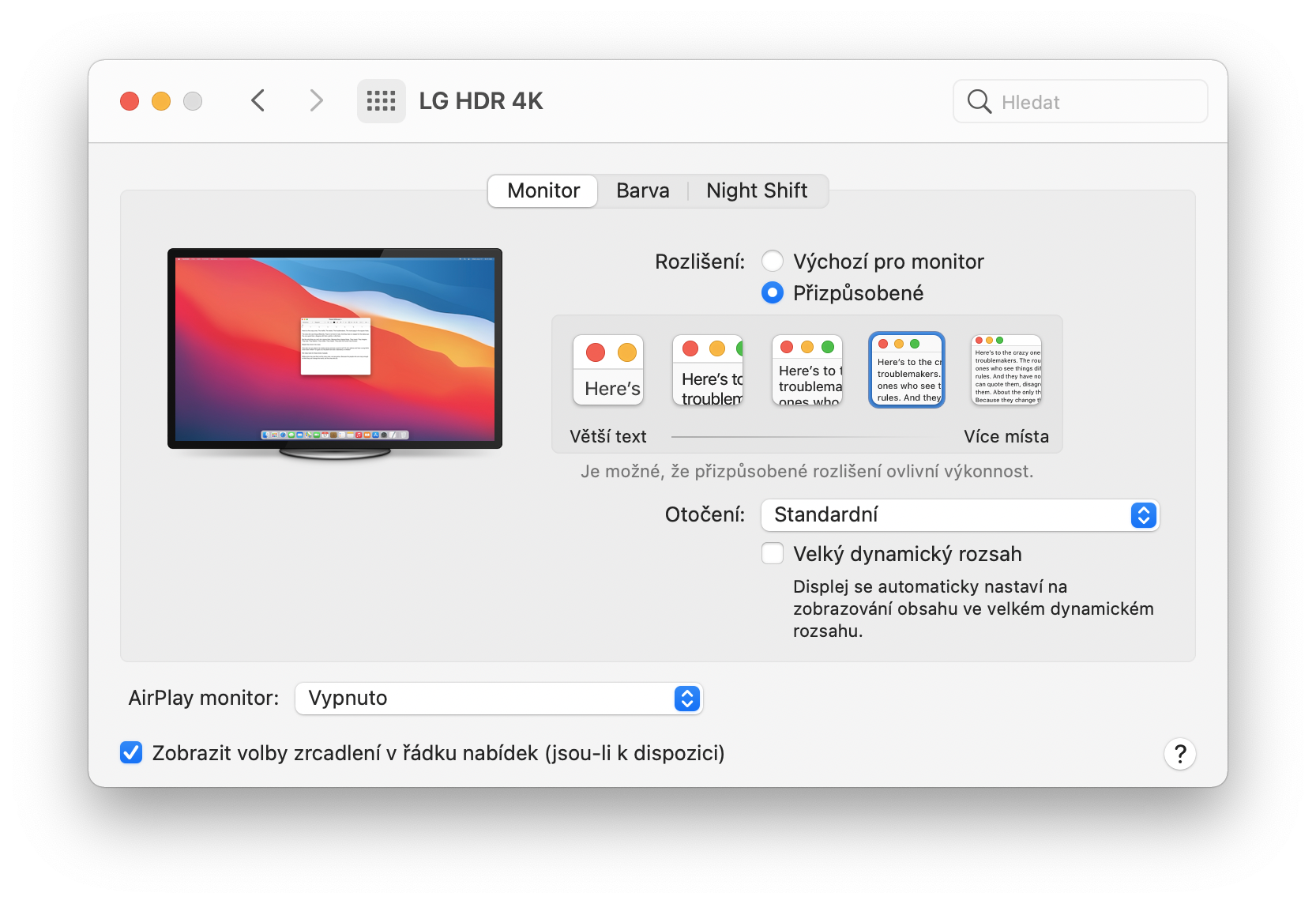Open the AirPlay monitor dropdown set to Vypnuto
This screenshot has width=1316, height=904.
498,699
